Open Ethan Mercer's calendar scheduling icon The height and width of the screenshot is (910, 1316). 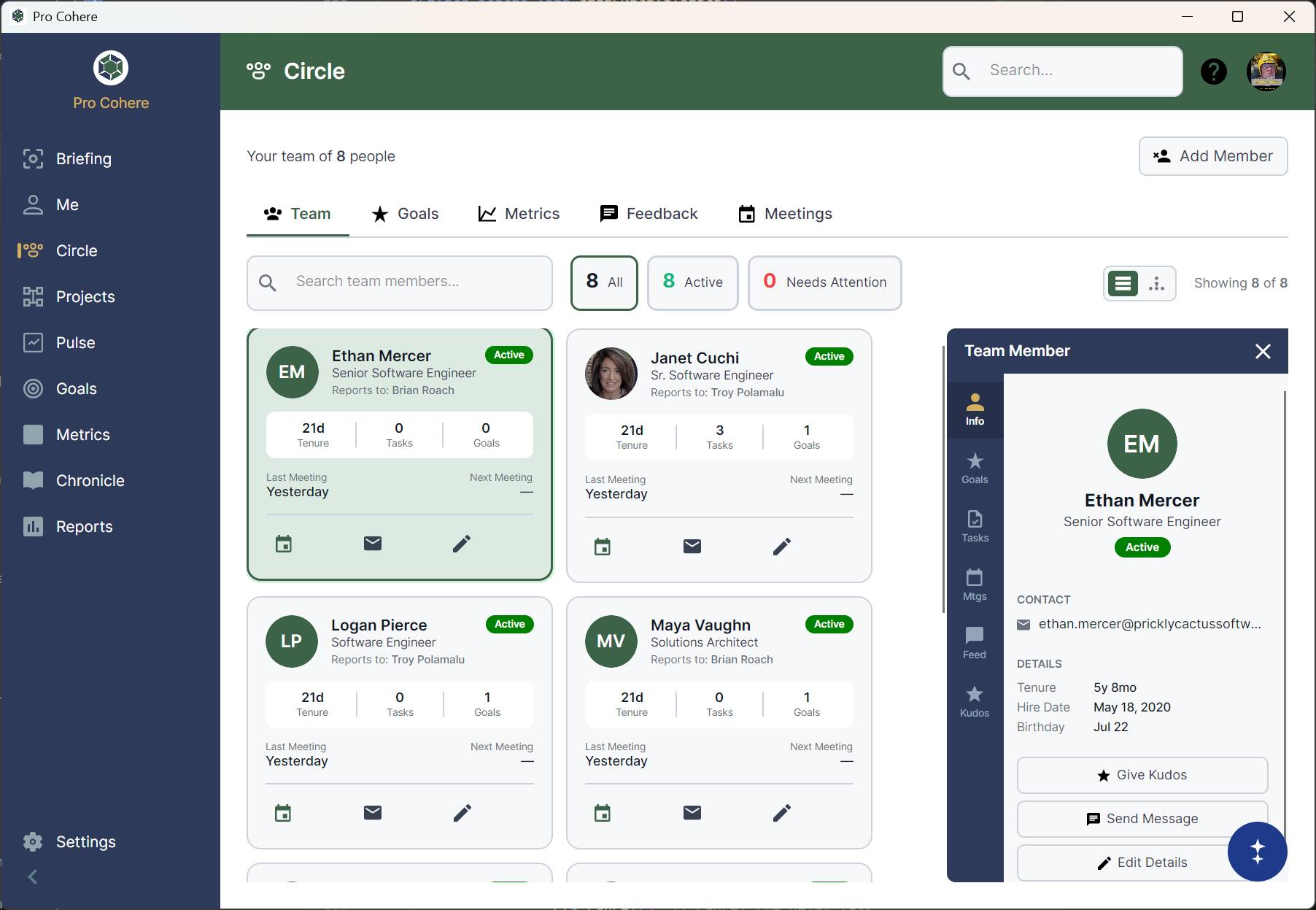point(284,543)
